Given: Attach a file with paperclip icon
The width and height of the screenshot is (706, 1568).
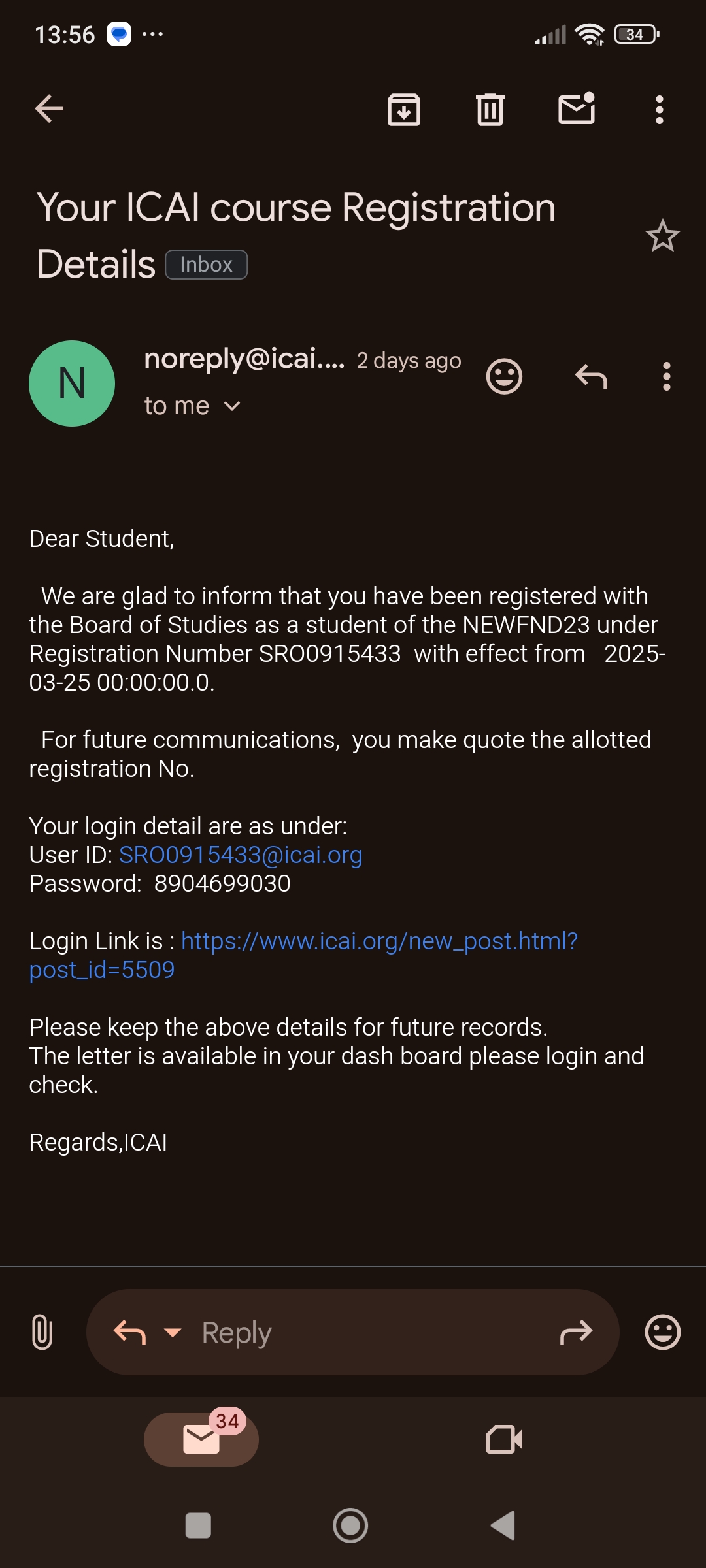Looking at the screenshot, I should point(42,1332).
